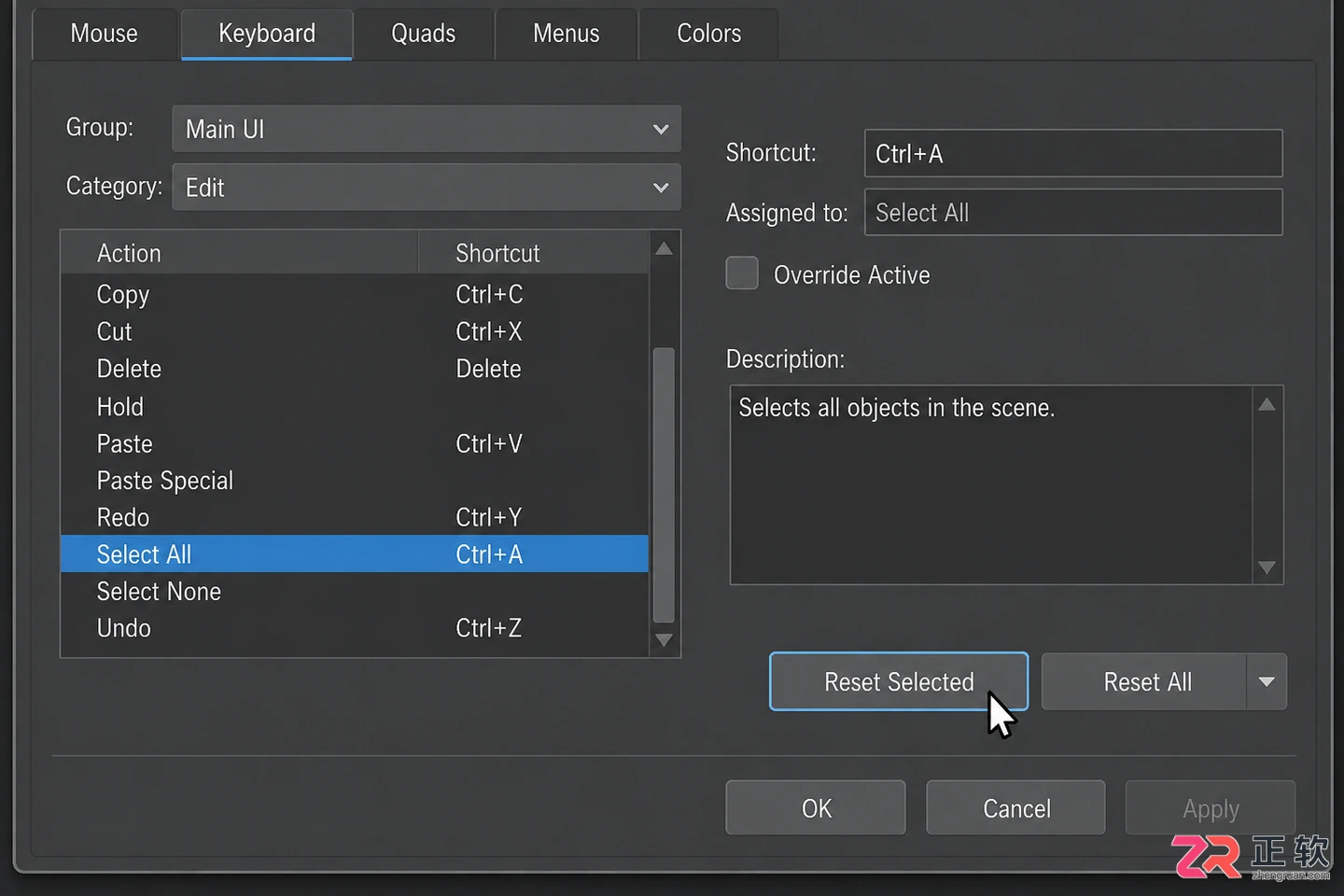Select the Copy action row
The height and width of the screenshot is (896, 1344).
point(355,294)
